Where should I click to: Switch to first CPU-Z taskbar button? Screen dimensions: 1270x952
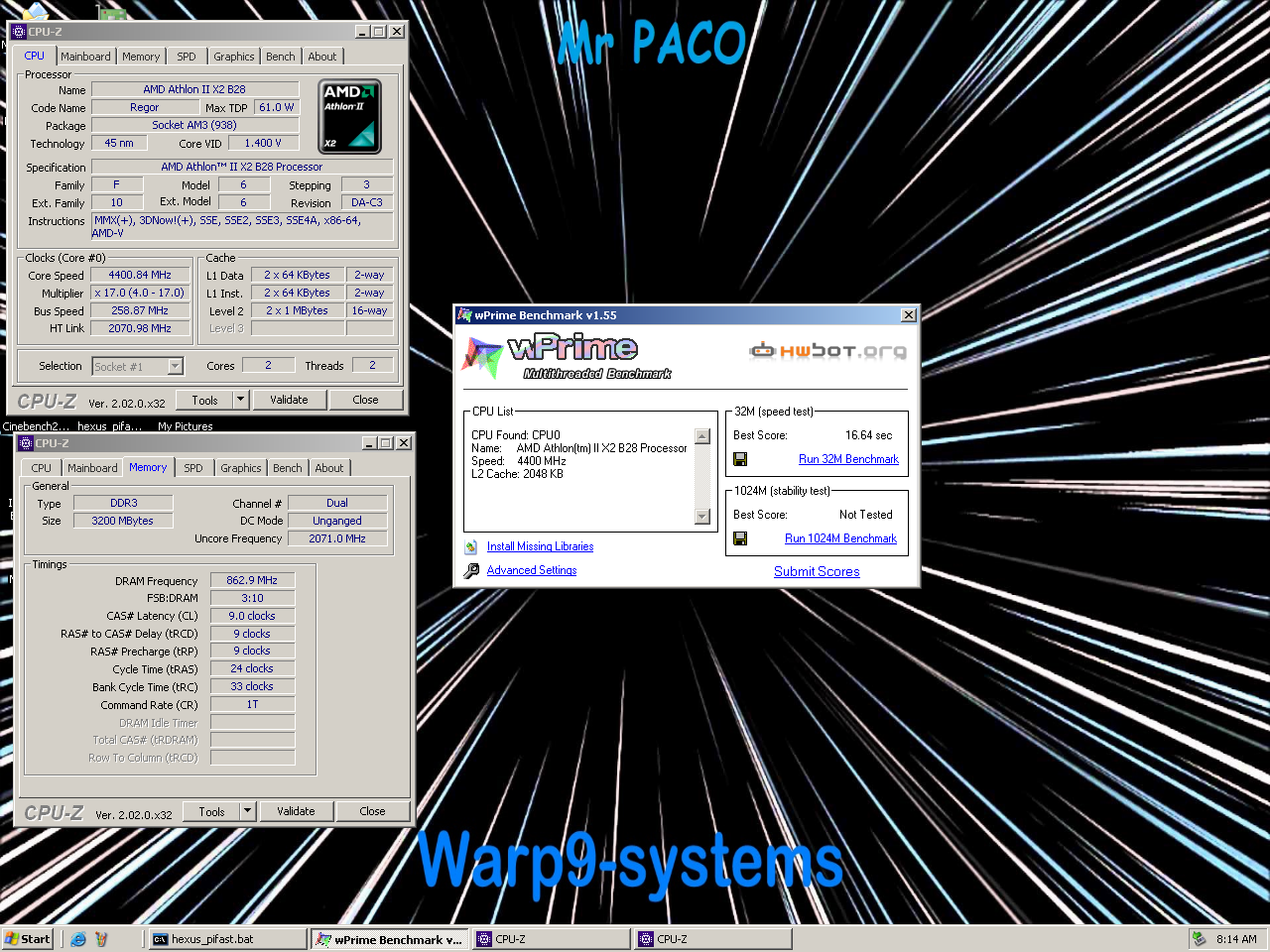pos(551,939)
